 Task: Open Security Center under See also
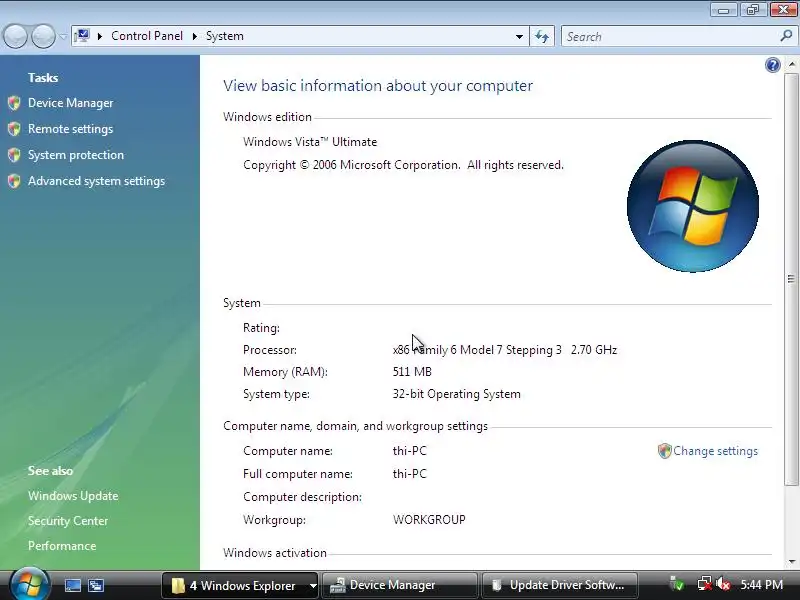point(68,521)
